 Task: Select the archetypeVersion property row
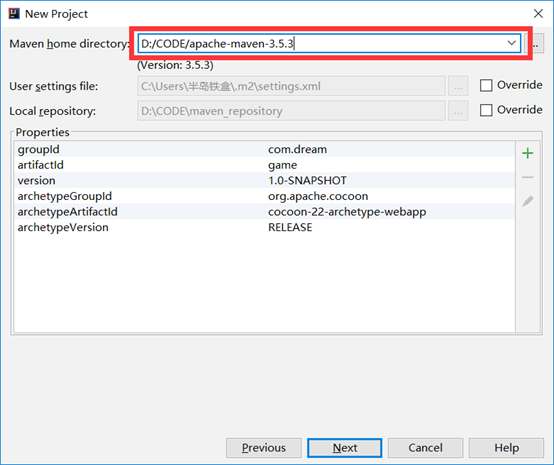coord(264,227)
